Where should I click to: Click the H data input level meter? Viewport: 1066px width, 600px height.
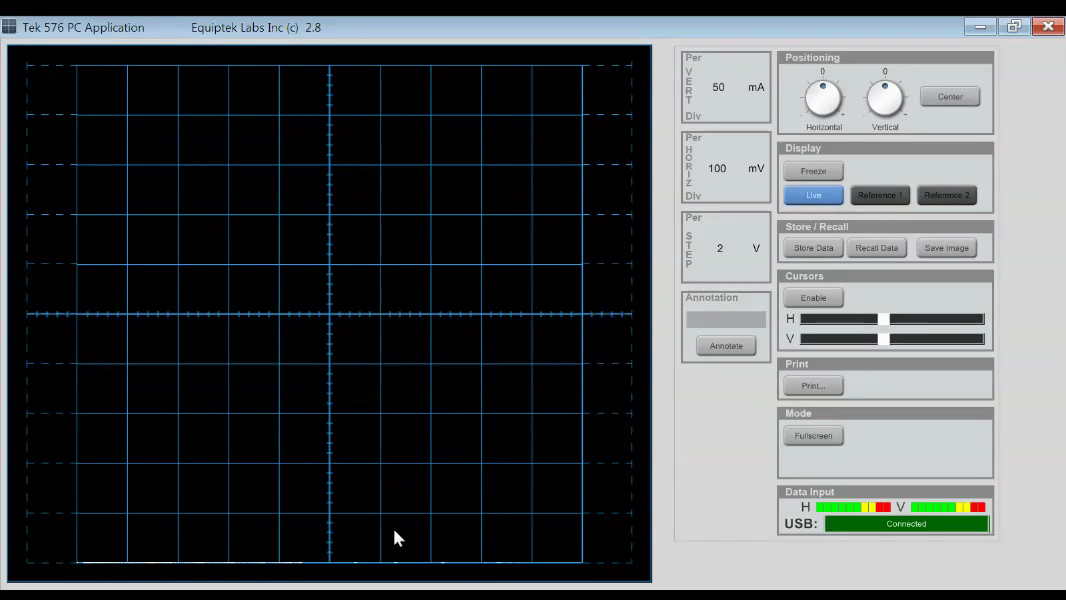point(853,507)
